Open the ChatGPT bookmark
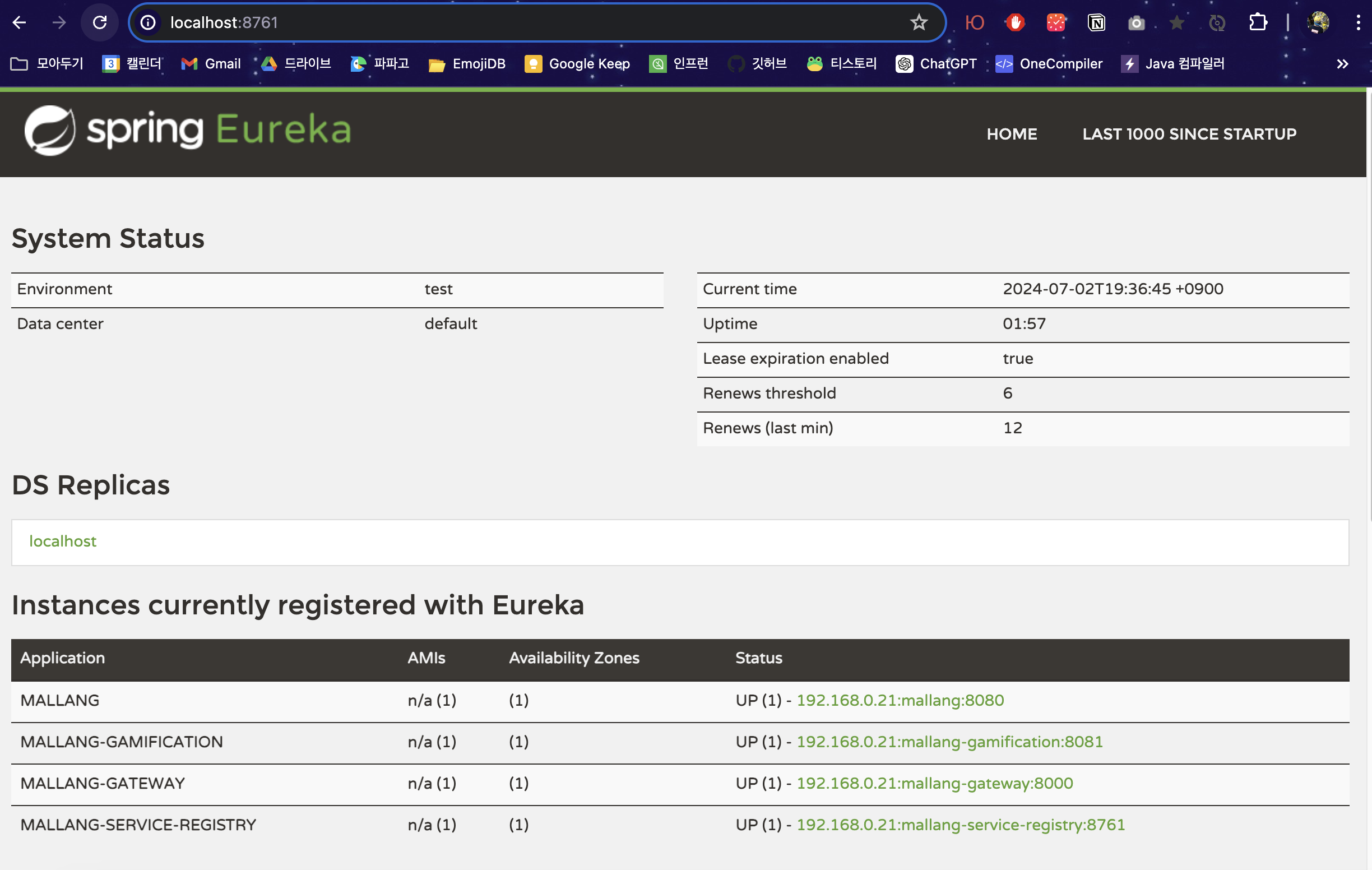Screen dimensions: 1372x870 [936, 64]
